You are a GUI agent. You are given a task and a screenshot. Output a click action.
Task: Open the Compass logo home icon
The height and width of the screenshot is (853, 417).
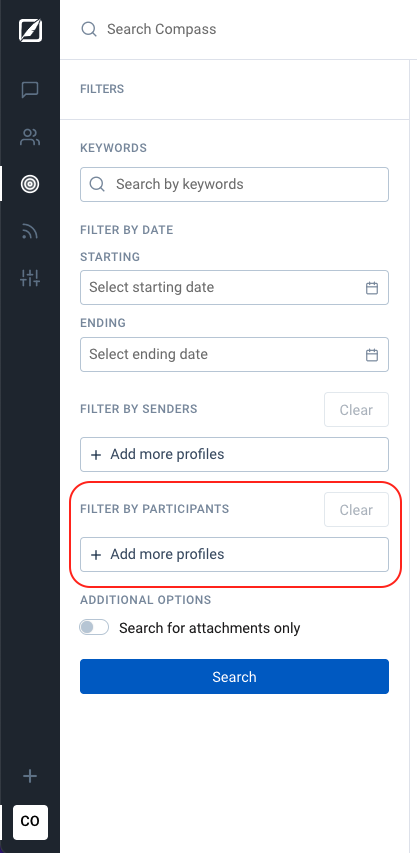(30, 30)
